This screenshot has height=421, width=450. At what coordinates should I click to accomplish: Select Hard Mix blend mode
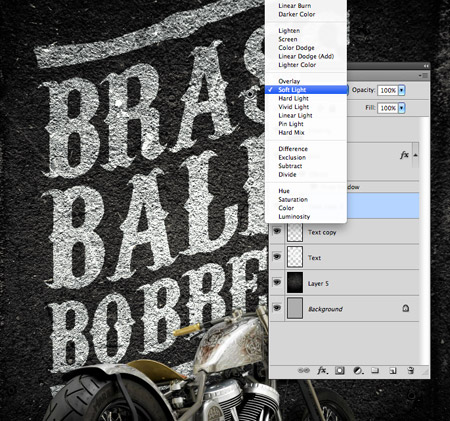[291, 132]
